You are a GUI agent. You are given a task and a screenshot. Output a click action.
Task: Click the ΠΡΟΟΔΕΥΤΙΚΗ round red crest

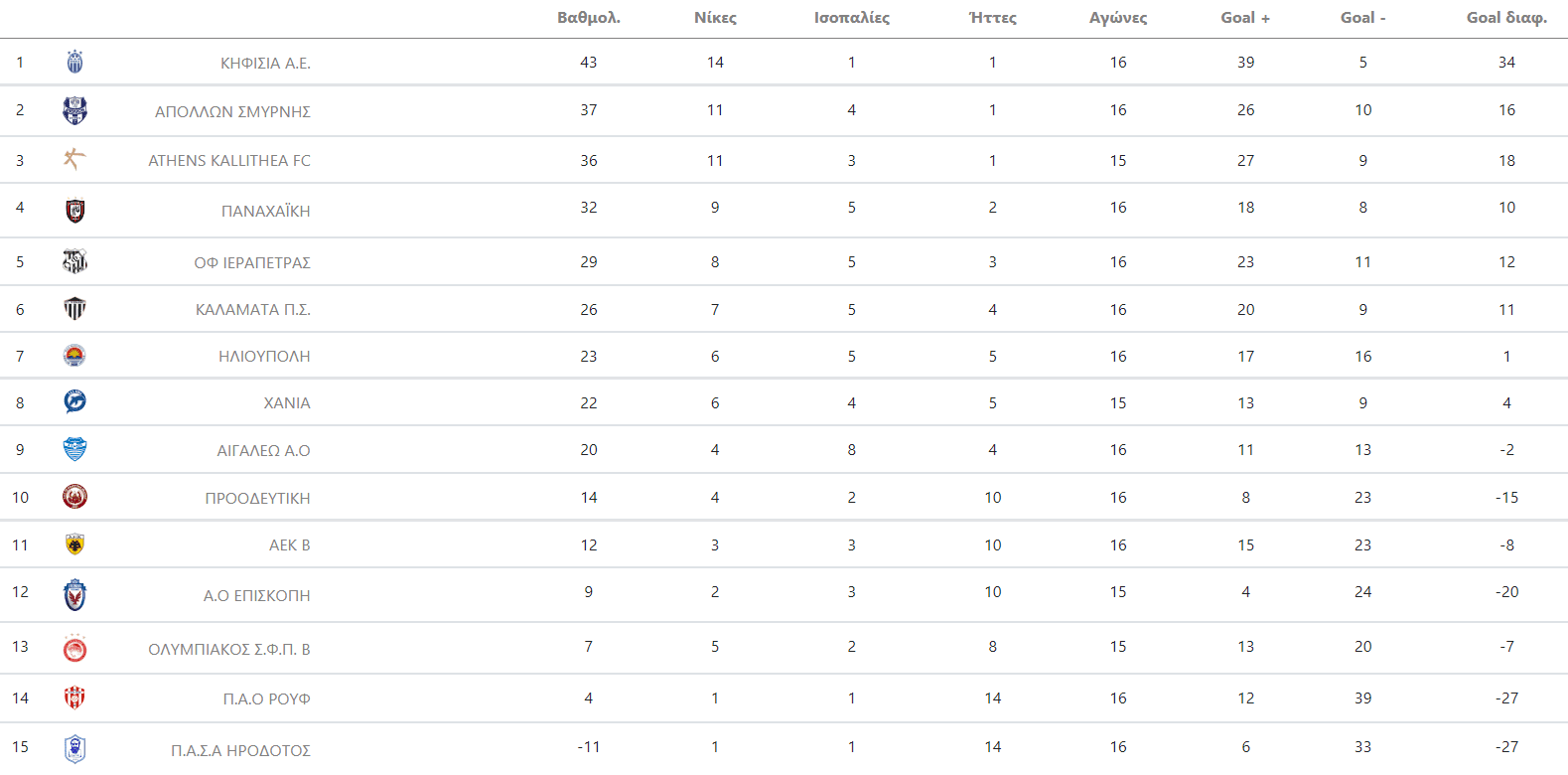74,497
